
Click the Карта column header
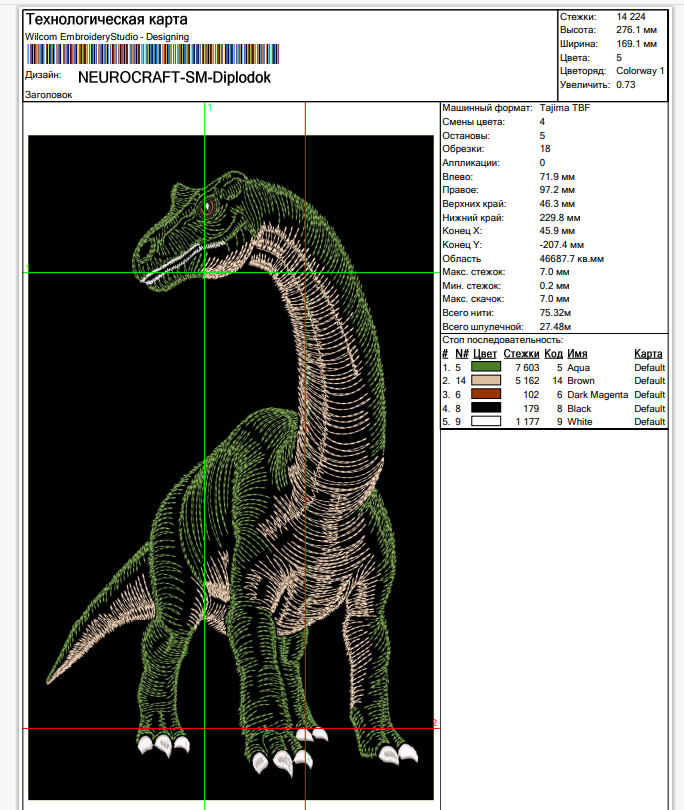click(648, 354)
